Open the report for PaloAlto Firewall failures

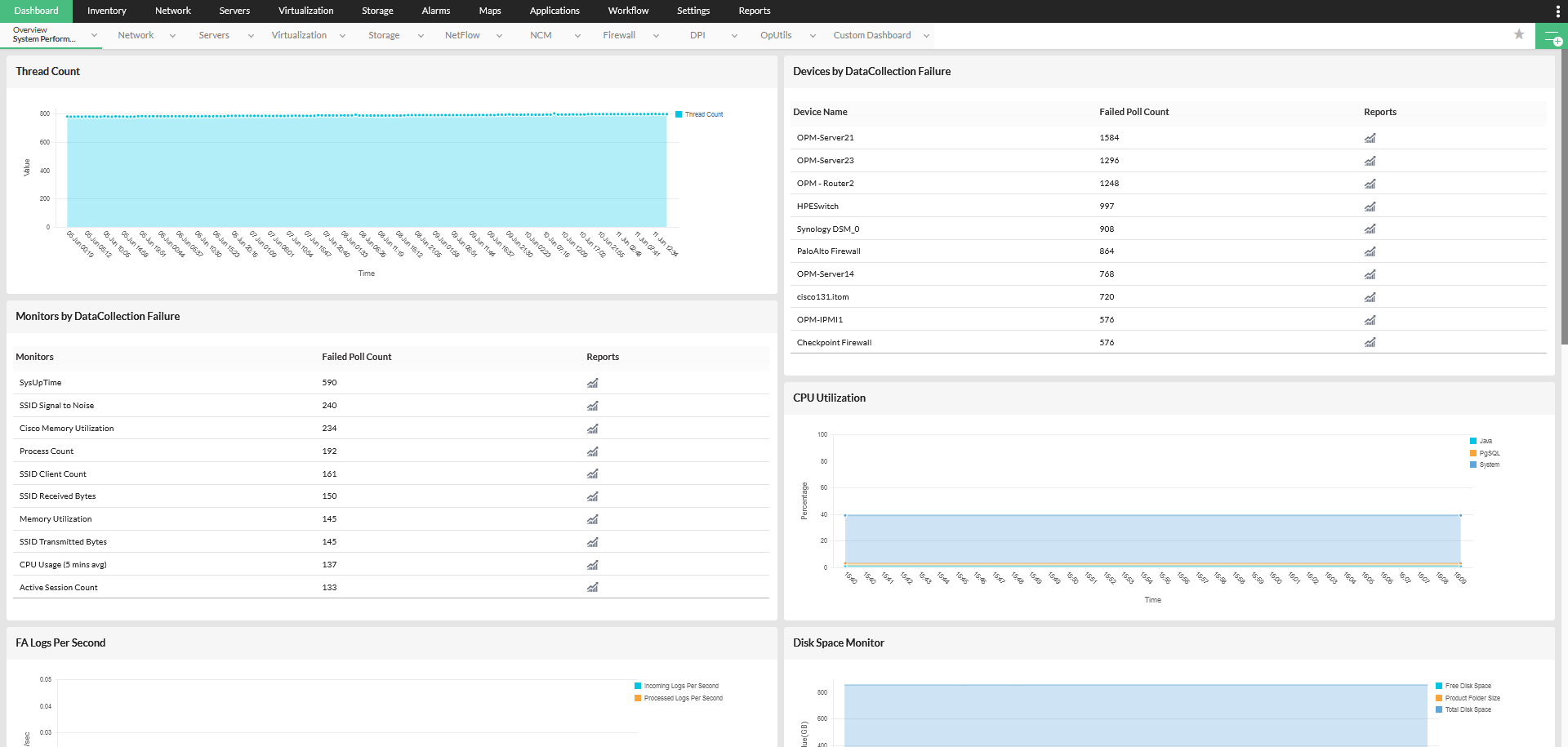point(1370,251)
